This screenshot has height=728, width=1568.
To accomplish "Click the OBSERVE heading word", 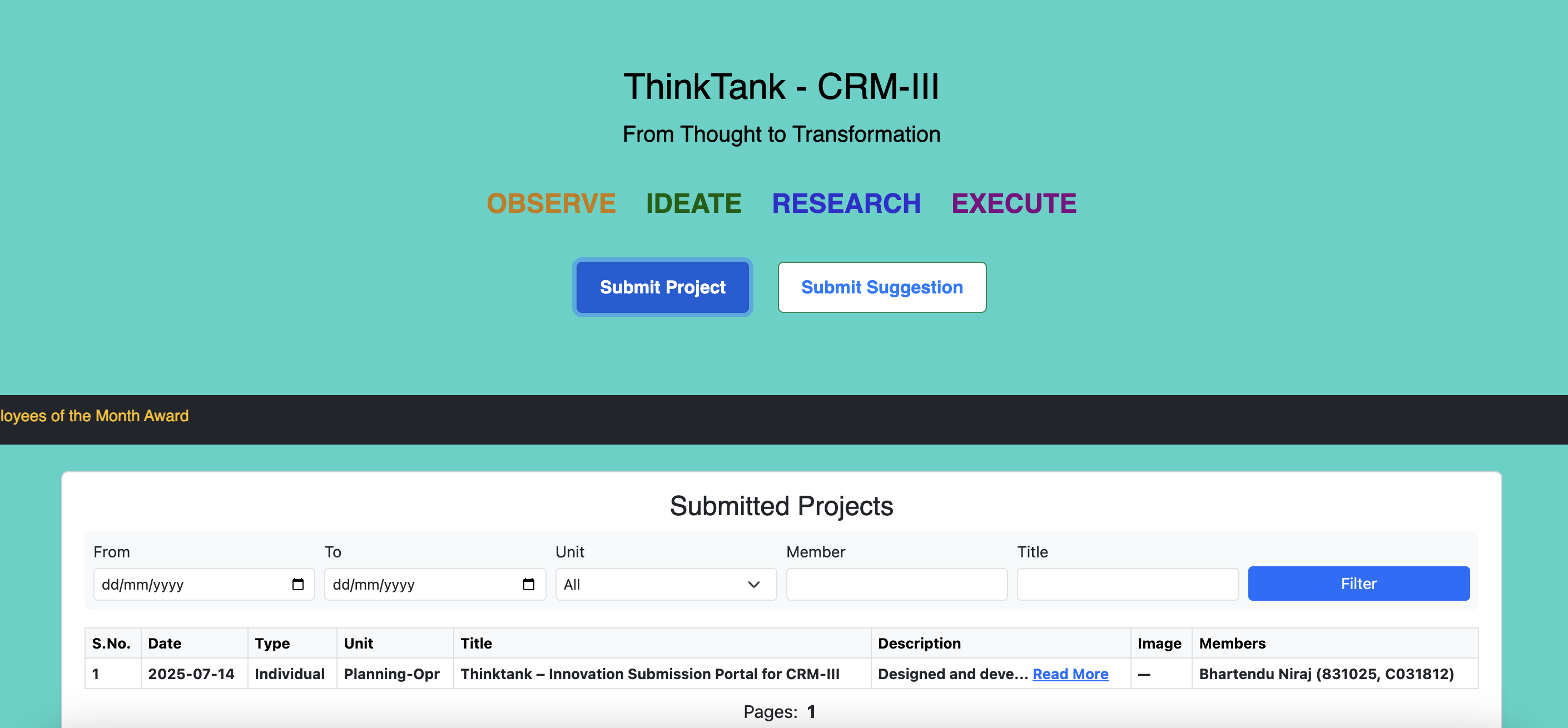I will pos(551,203).
